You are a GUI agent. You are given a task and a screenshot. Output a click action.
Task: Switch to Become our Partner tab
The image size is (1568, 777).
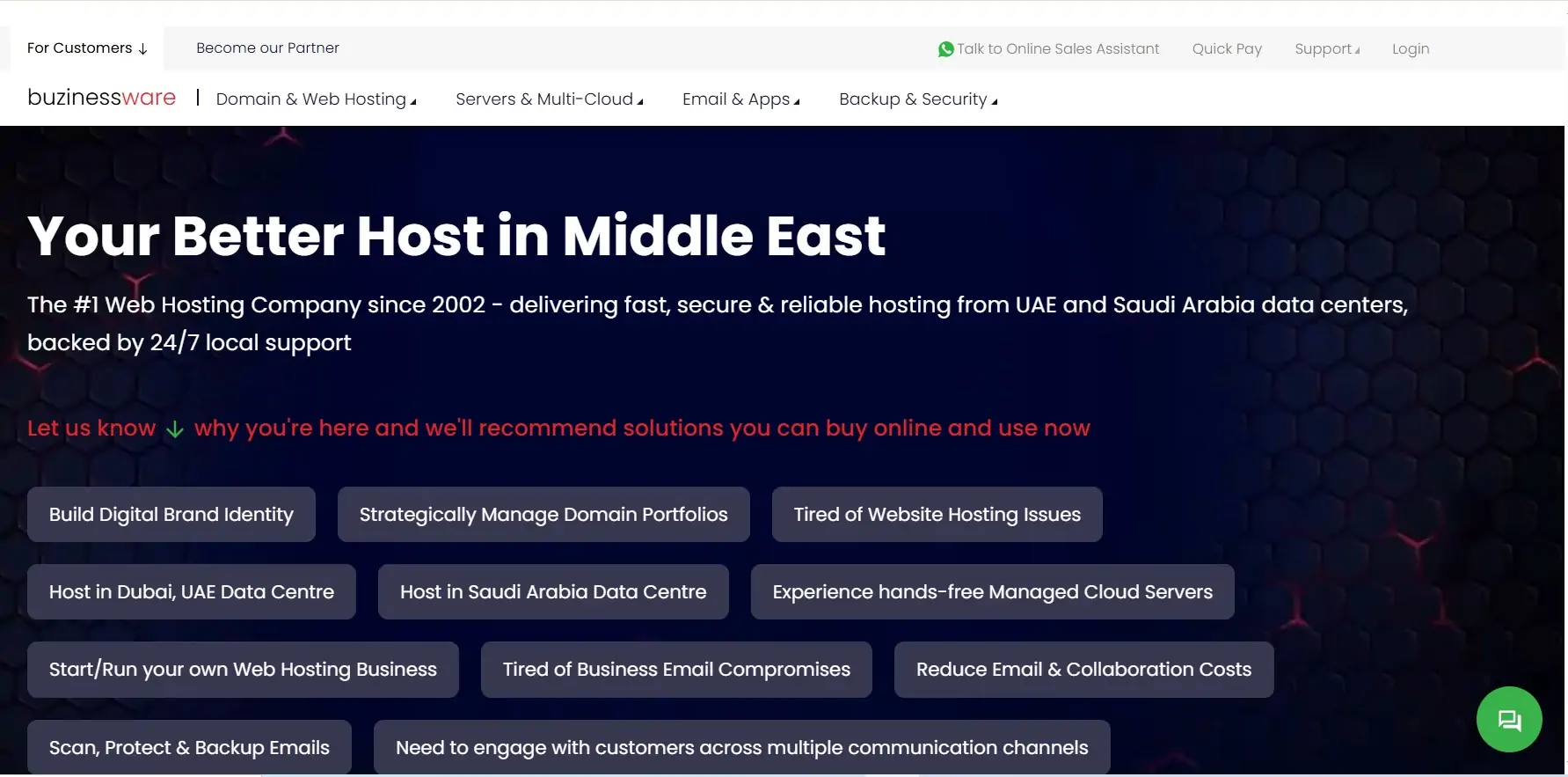(x=267, y=48)
